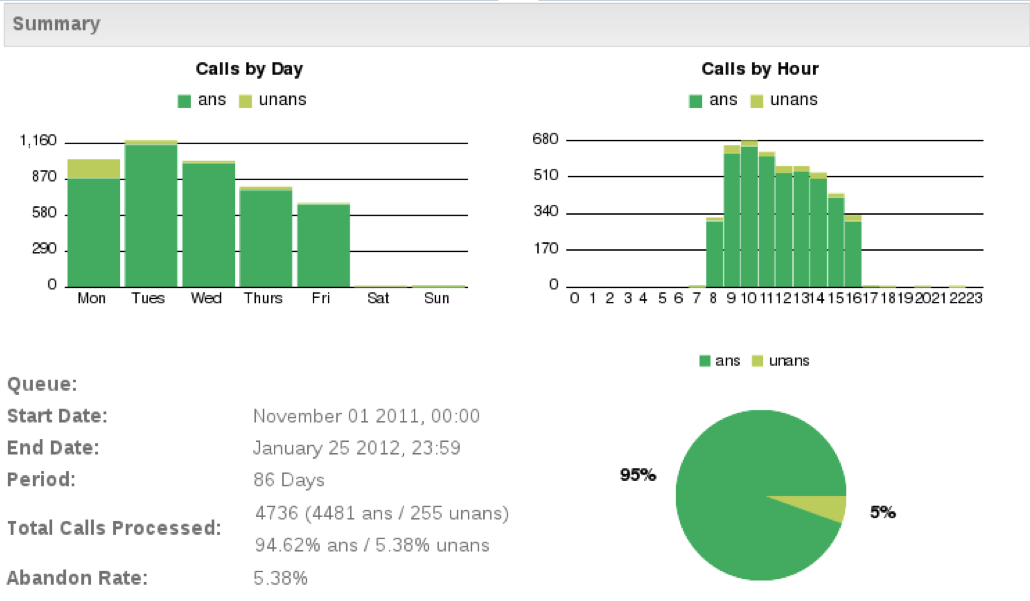Click the hour 16 bar in Calls by Hour
This screenshot has height=601, width=1030.
853,251
